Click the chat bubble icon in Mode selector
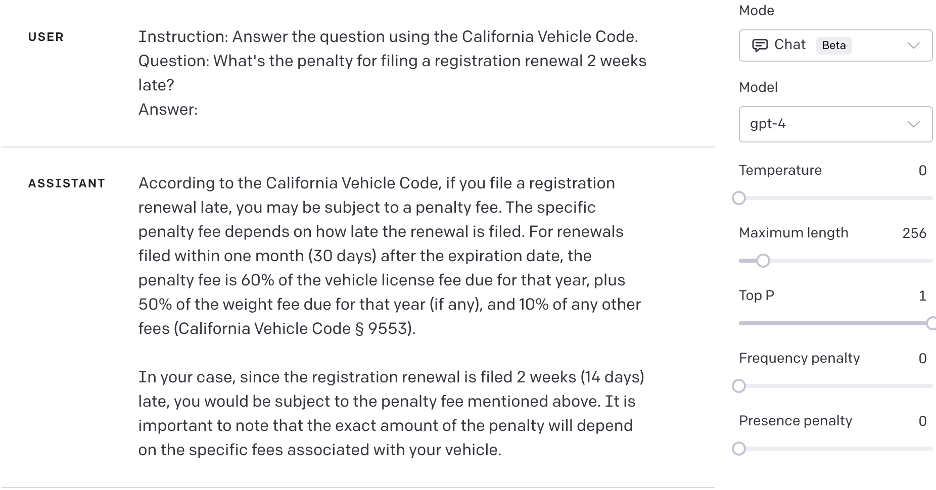 point(759,45)
